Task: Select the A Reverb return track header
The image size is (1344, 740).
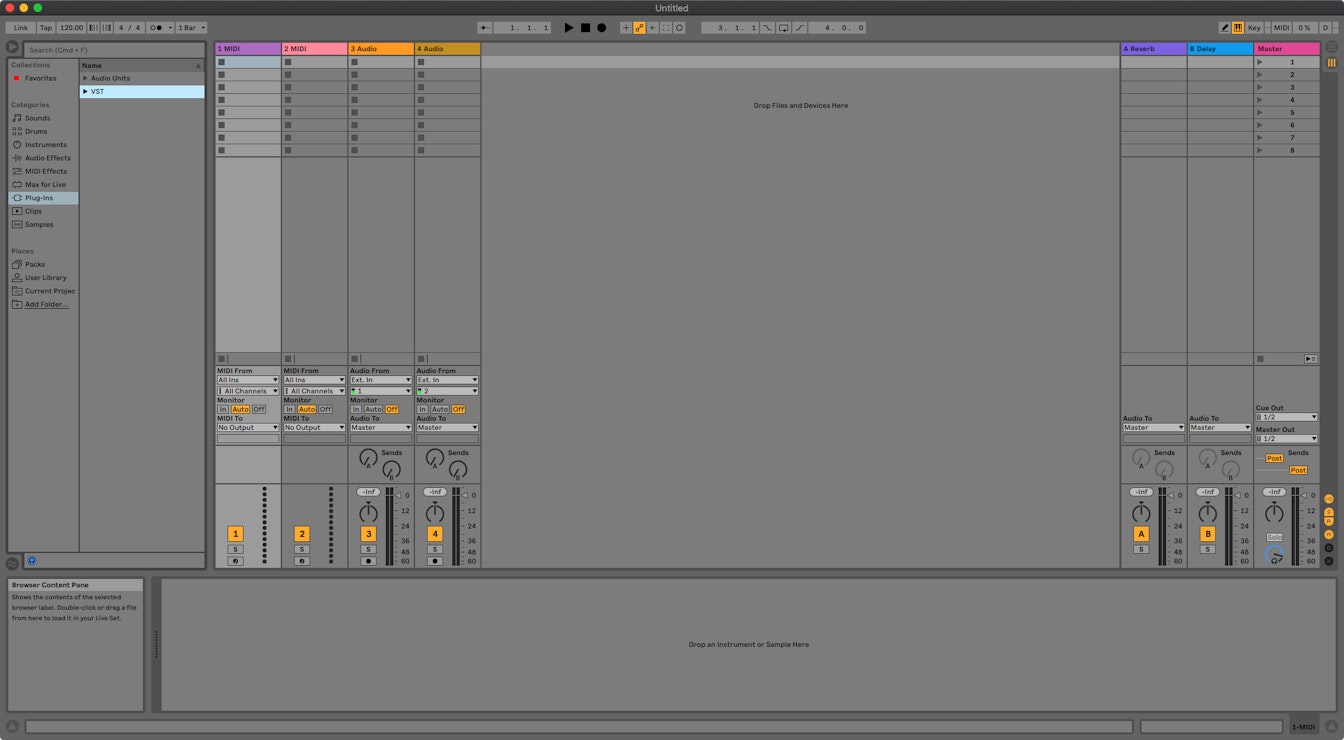Action: pos(1152,48)
